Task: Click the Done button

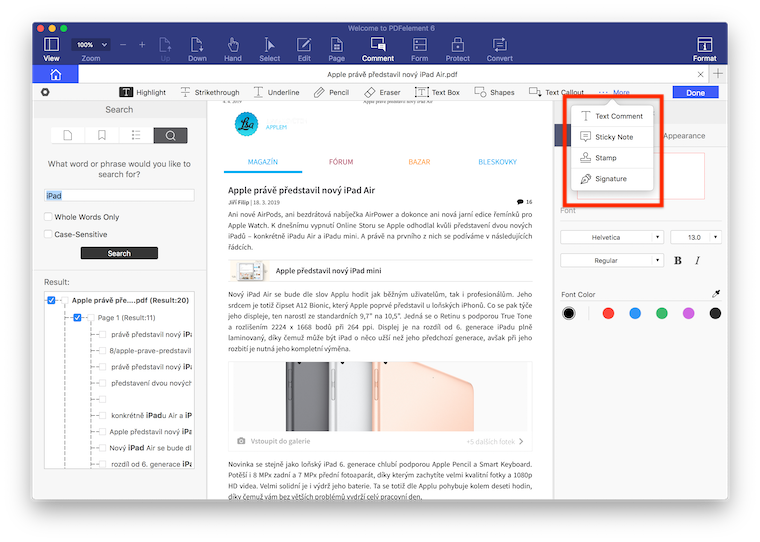Action: (695, 93)
